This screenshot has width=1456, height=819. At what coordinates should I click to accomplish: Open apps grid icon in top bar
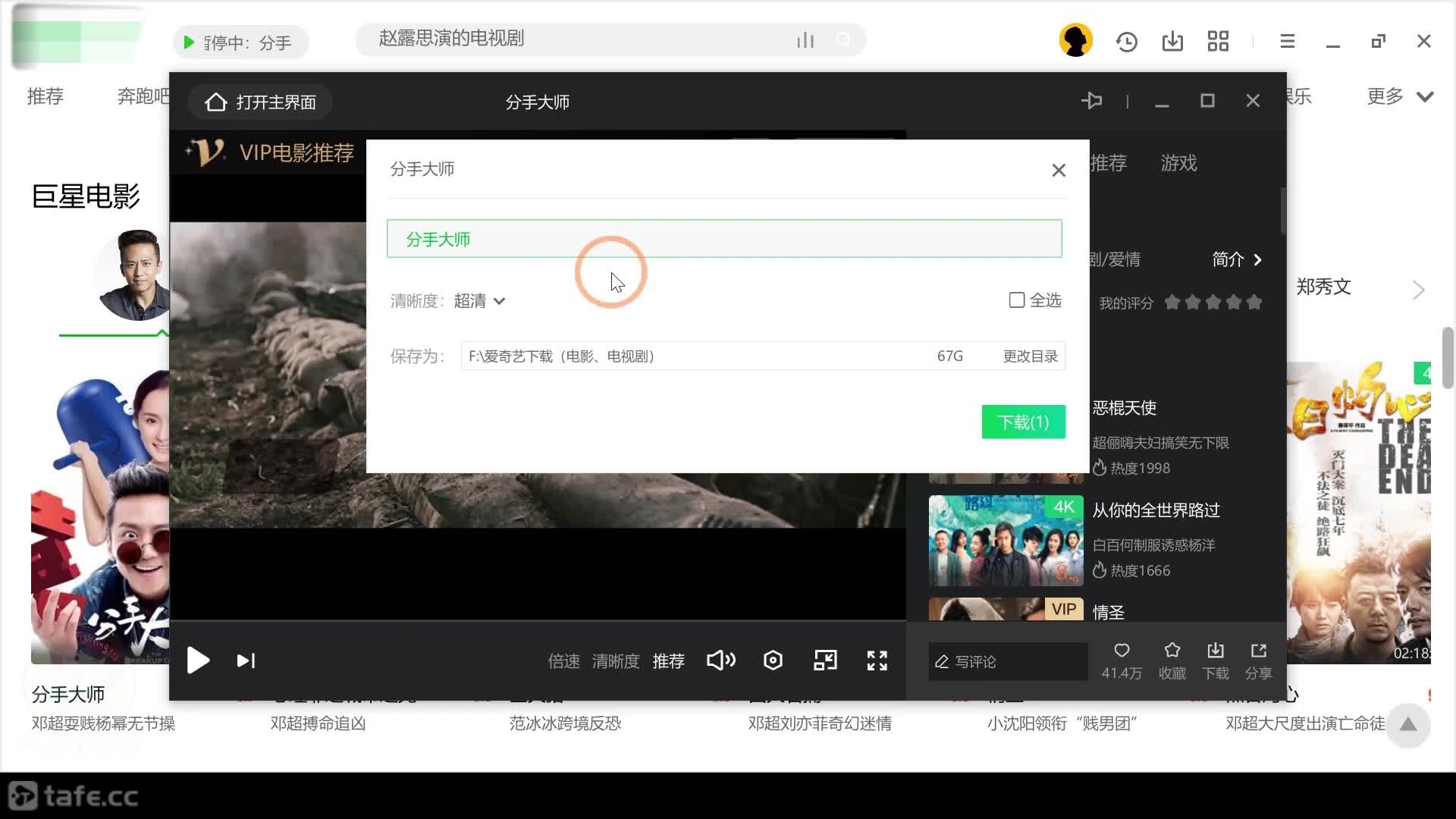pos(1218,41)
